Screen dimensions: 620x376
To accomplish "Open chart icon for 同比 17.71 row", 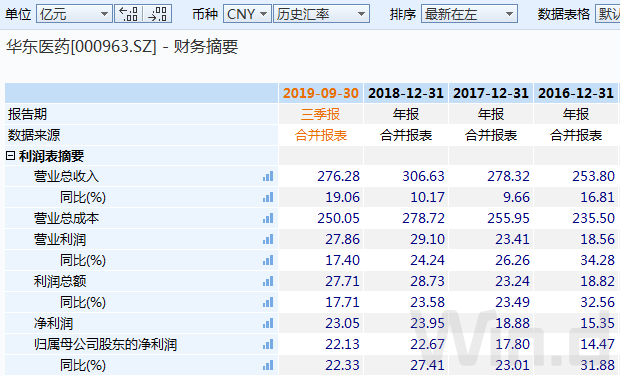I will (x=268, y=302).
